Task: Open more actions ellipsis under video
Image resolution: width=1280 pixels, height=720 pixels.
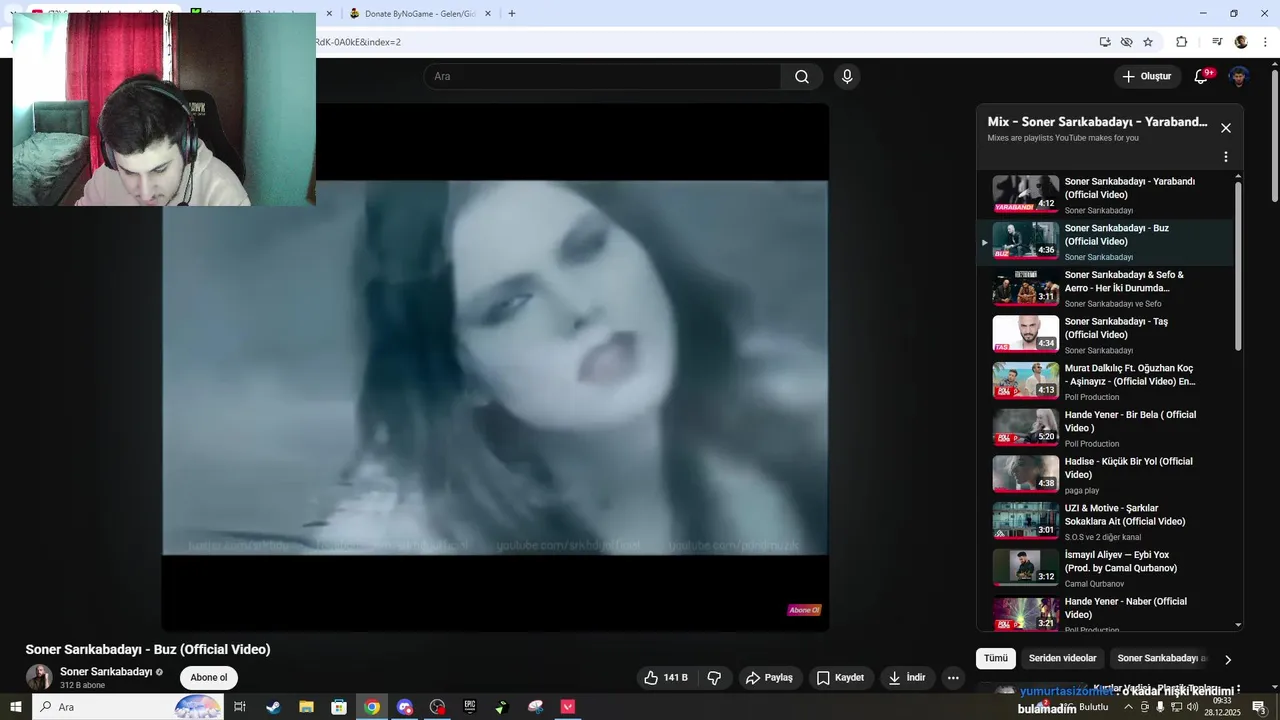Action: (953, 678)
